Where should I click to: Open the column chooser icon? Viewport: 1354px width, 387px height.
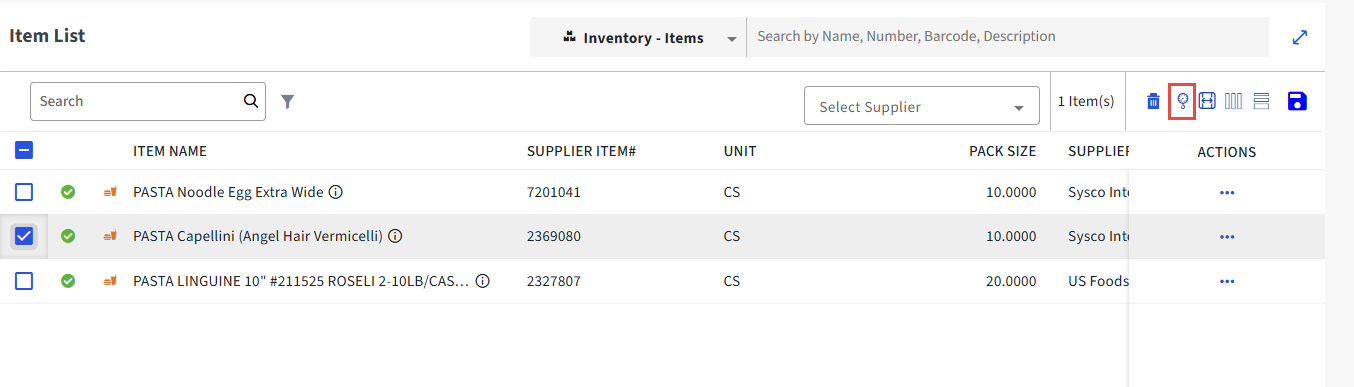(1233, 101)
